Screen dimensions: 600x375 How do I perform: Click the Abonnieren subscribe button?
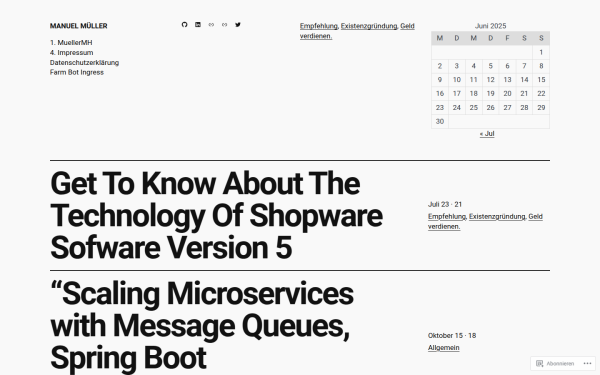point(555,364)
